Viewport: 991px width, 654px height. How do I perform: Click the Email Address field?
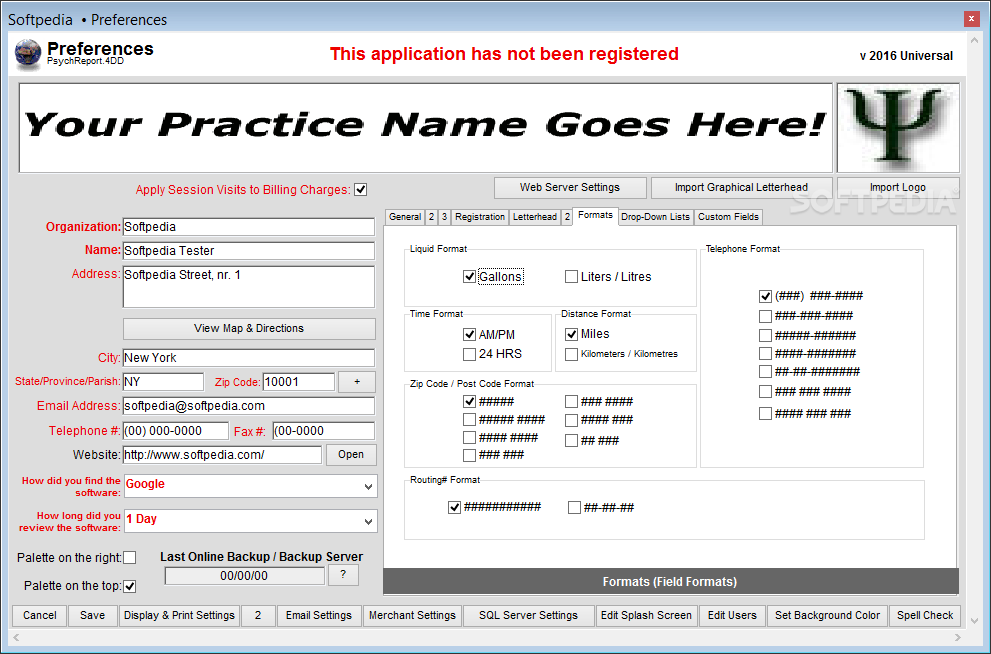click(249, 406)
